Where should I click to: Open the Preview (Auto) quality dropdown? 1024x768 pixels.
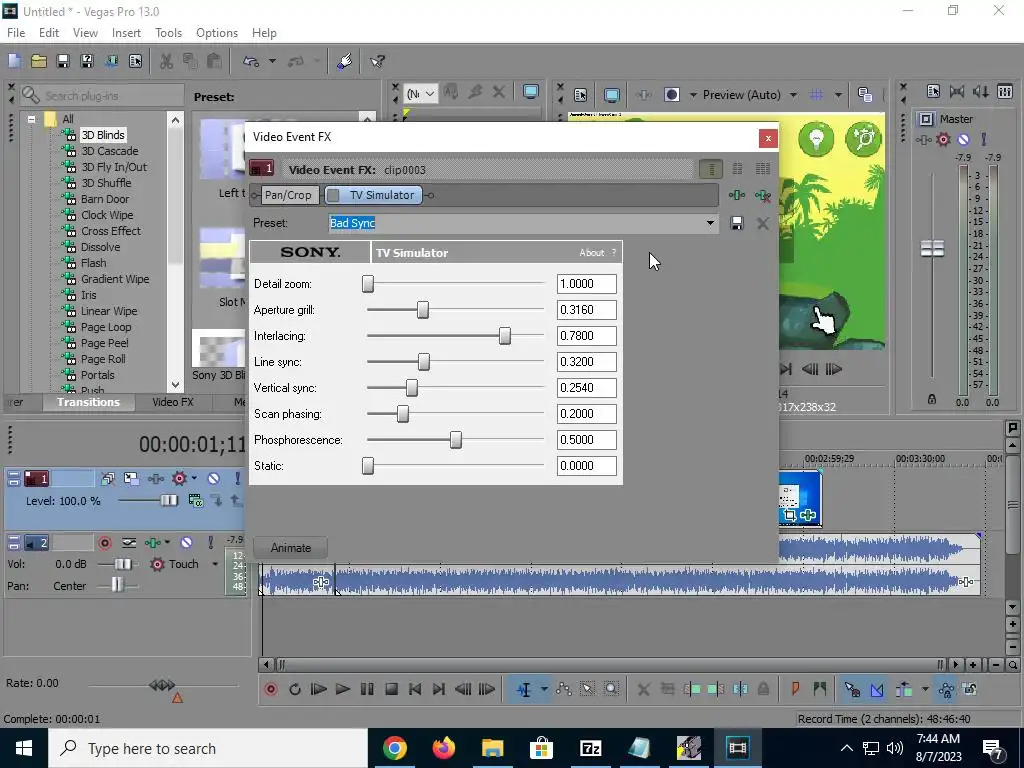tap(793, 95)
